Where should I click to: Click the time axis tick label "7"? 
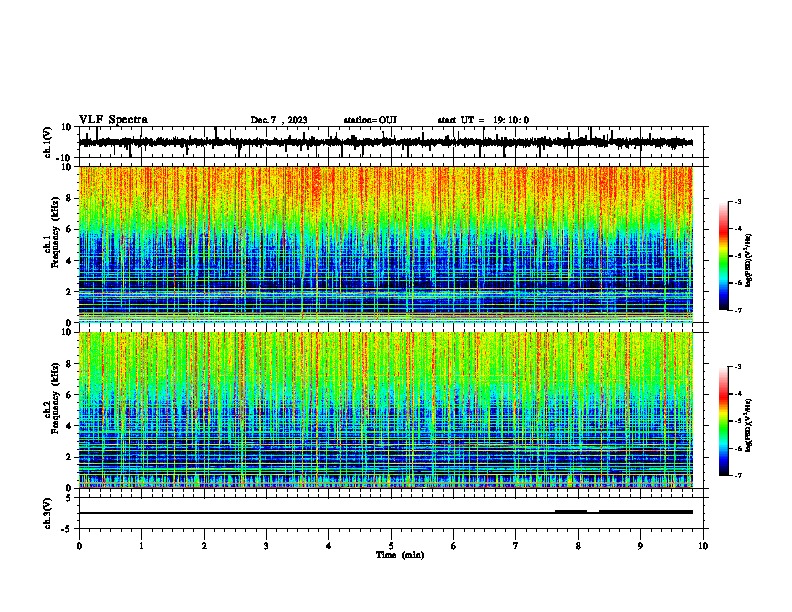[x=516, y=546]
